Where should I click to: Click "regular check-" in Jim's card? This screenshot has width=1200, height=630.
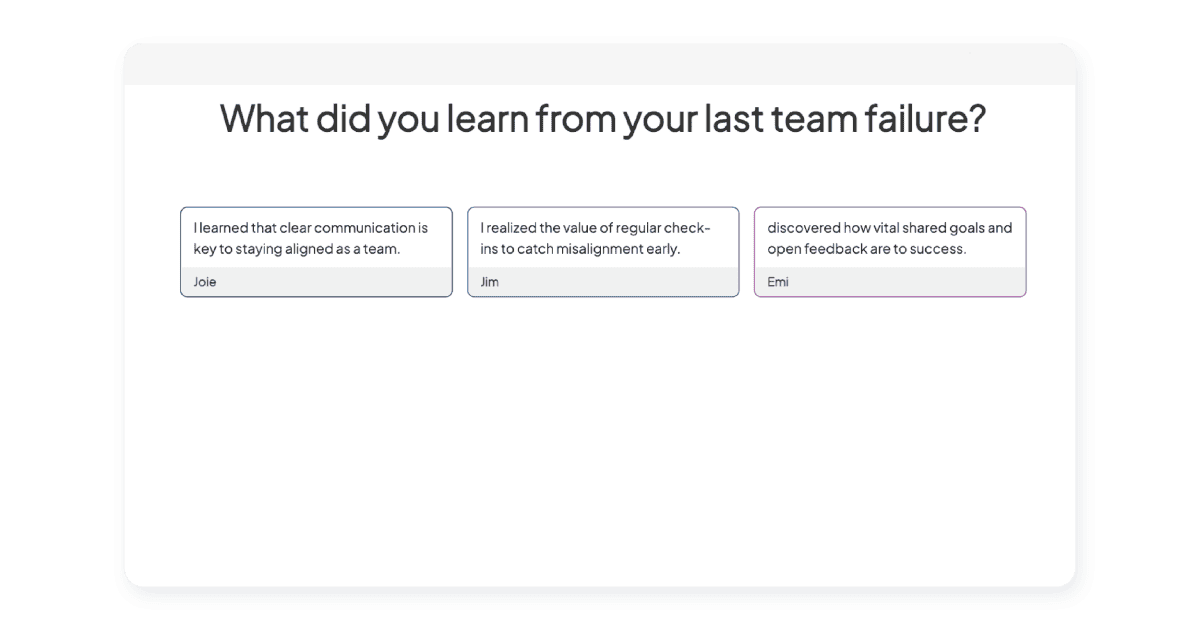[x=664, y=228]
